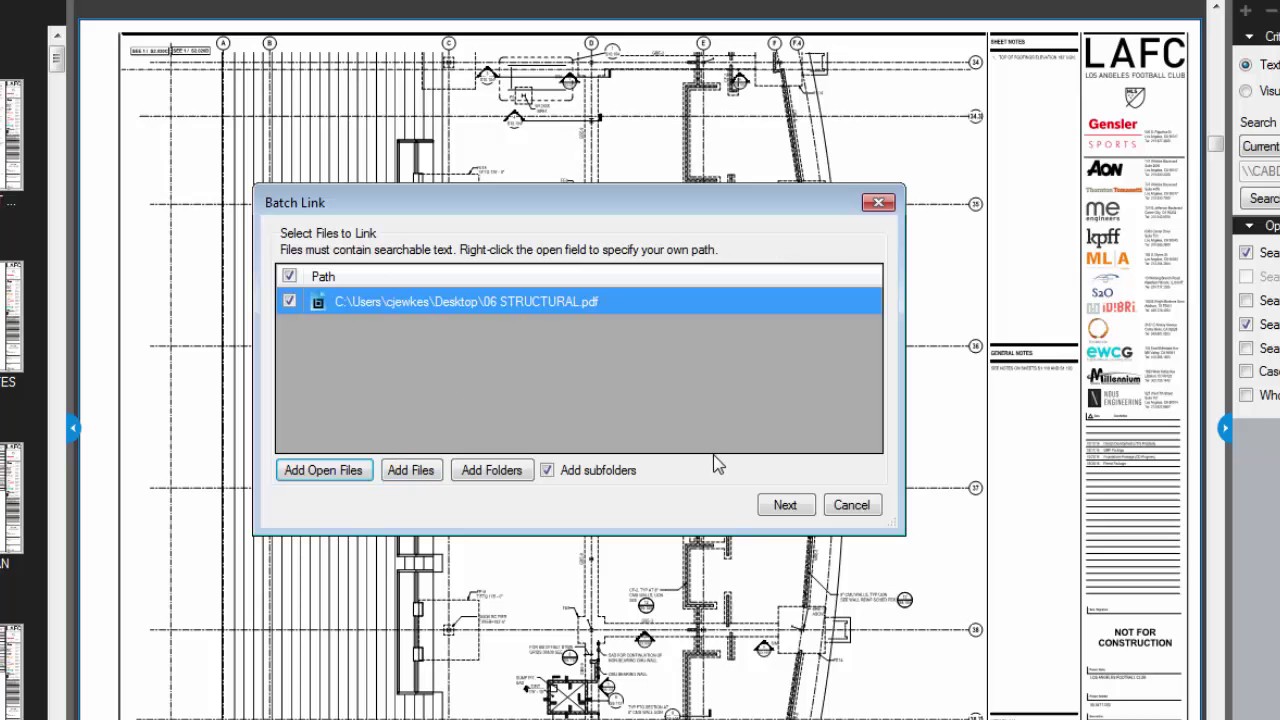This screenshot has height=720, width=1280.
Task: Click Next in Batch Link dialog
Action: (785, 505)
